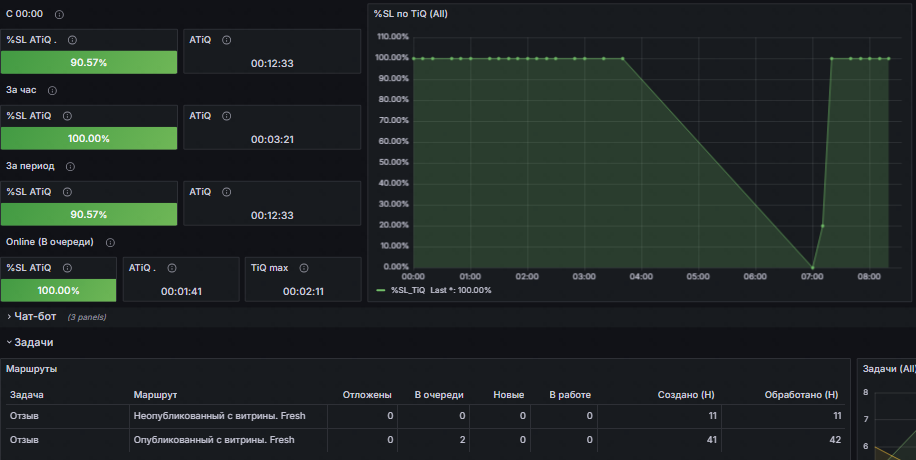Image resolution: width=916 pixels, height=460 pixels.
Task: Click the "%SL_TiQ" legend series label
Action: tap(408, 290)
